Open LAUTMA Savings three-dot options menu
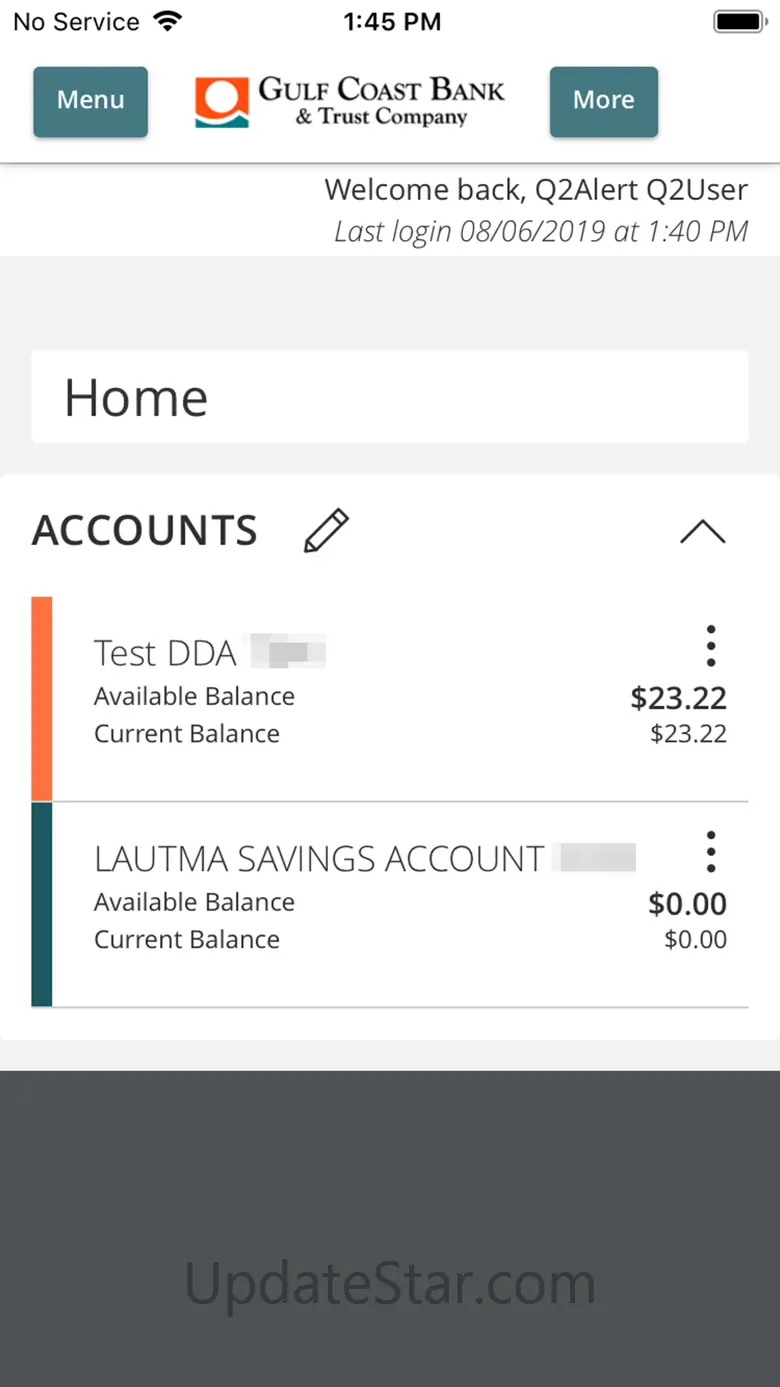Image resolution: width=780 pixels, height=1387 pixels. coord(711,852)
